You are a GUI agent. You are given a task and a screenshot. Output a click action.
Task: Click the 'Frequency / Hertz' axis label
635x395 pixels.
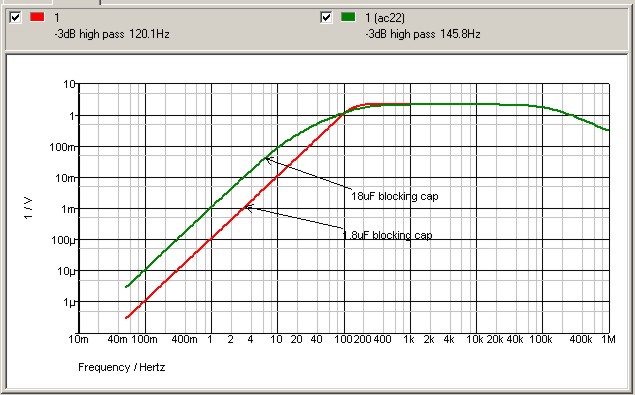121,367
